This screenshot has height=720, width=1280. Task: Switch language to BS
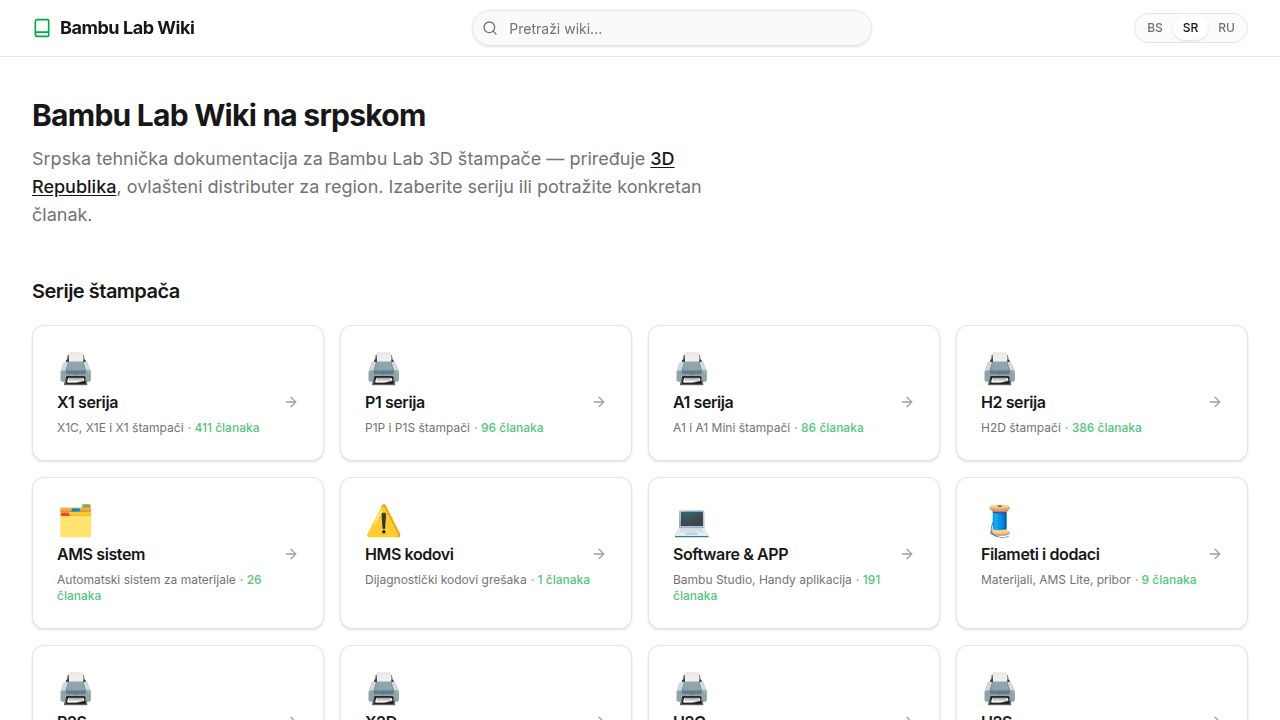pos(1155,28)
